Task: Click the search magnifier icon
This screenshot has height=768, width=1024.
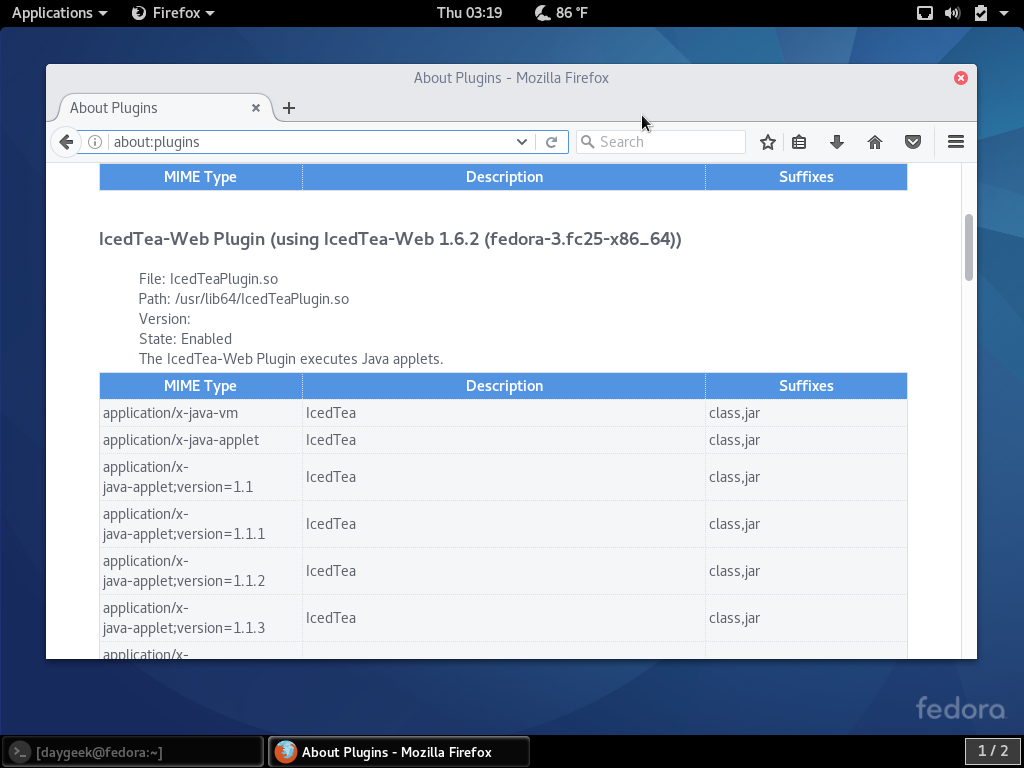Action: 588,142
